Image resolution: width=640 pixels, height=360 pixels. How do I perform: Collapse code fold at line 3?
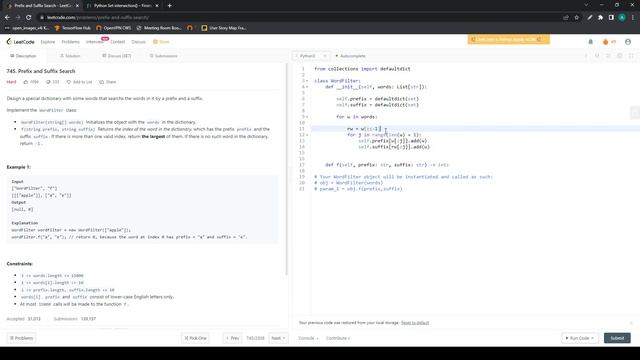pos(307,81)
